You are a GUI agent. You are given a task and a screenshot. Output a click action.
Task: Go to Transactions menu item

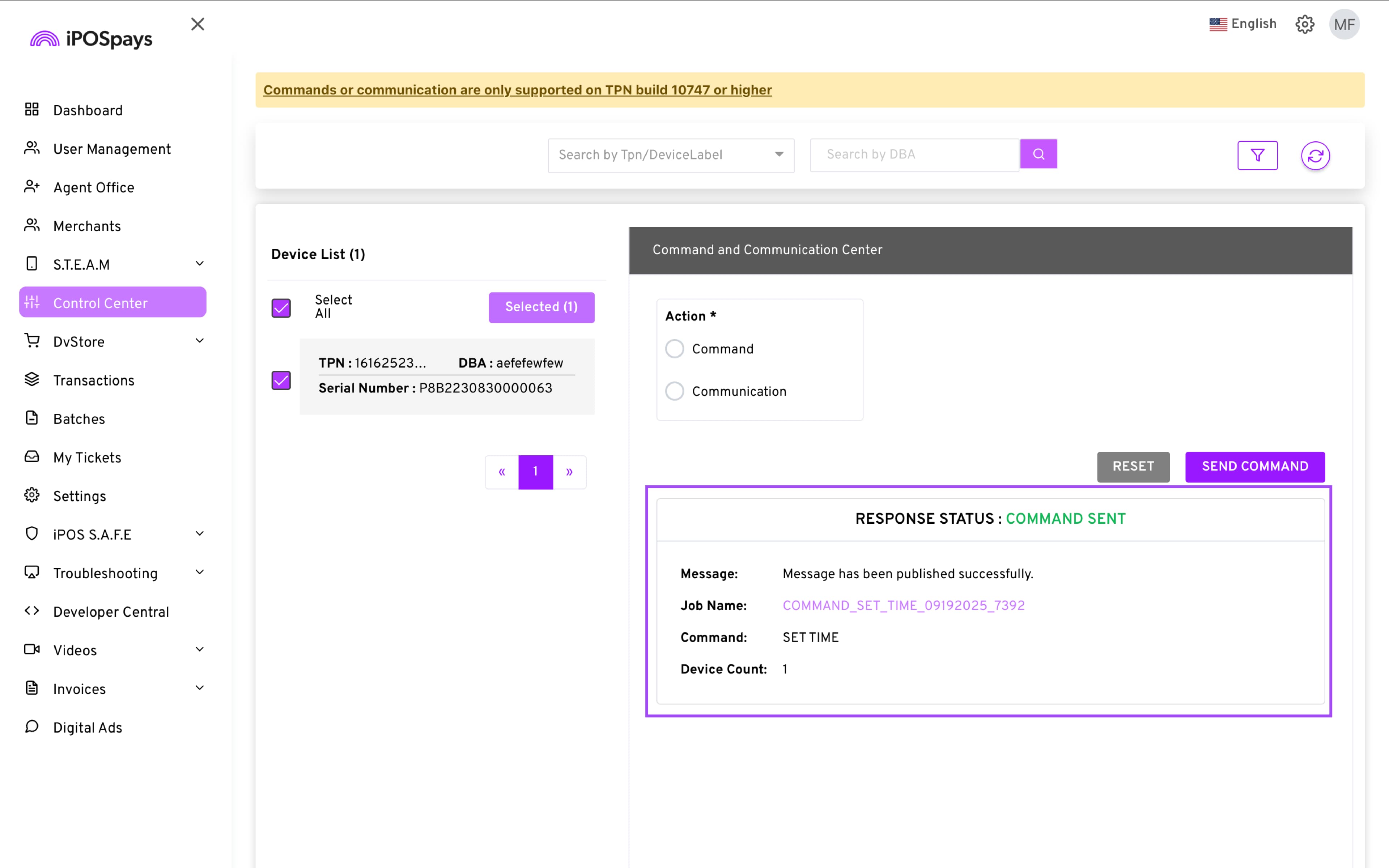[x=94, y=380]
